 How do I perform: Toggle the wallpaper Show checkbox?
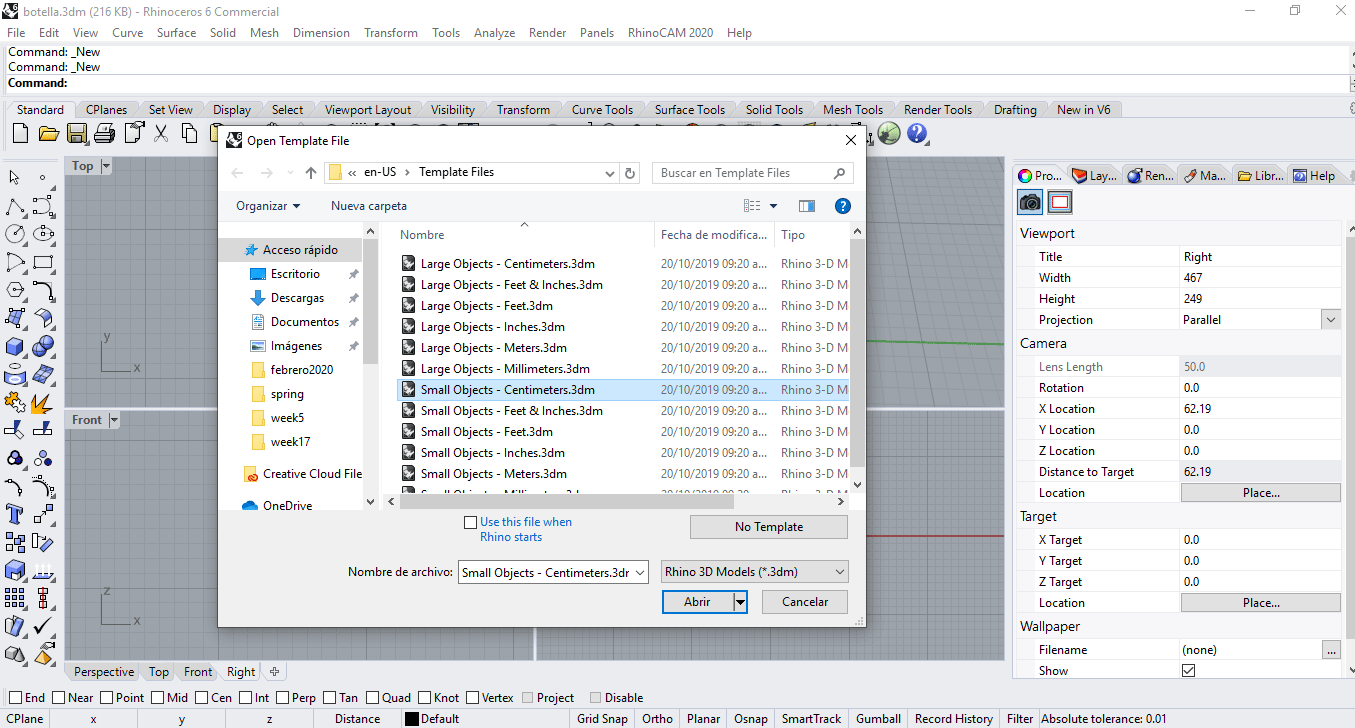pyautogui.click(x=1188, y=671)
